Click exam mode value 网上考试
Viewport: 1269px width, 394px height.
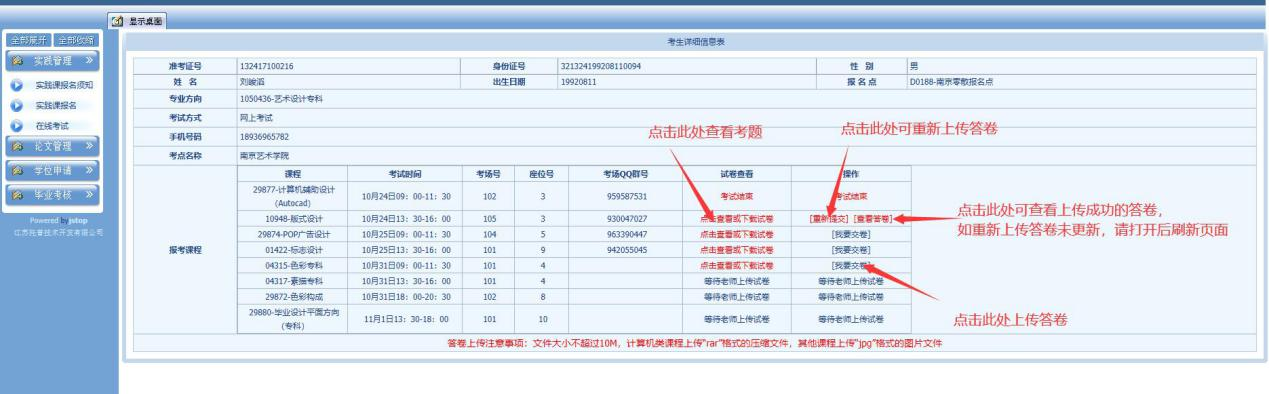(256, 118)
